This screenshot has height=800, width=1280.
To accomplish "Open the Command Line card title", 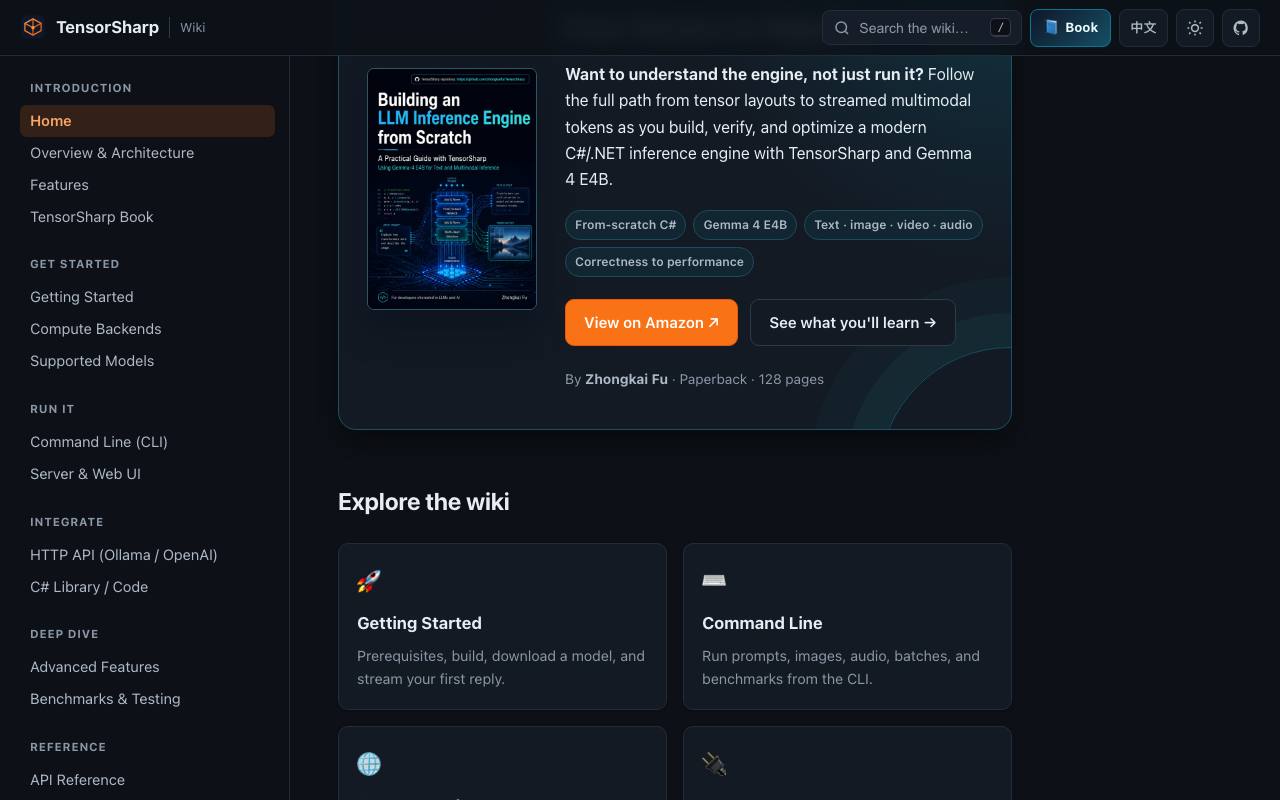I will pyautogui.click(x=762, y=623).
